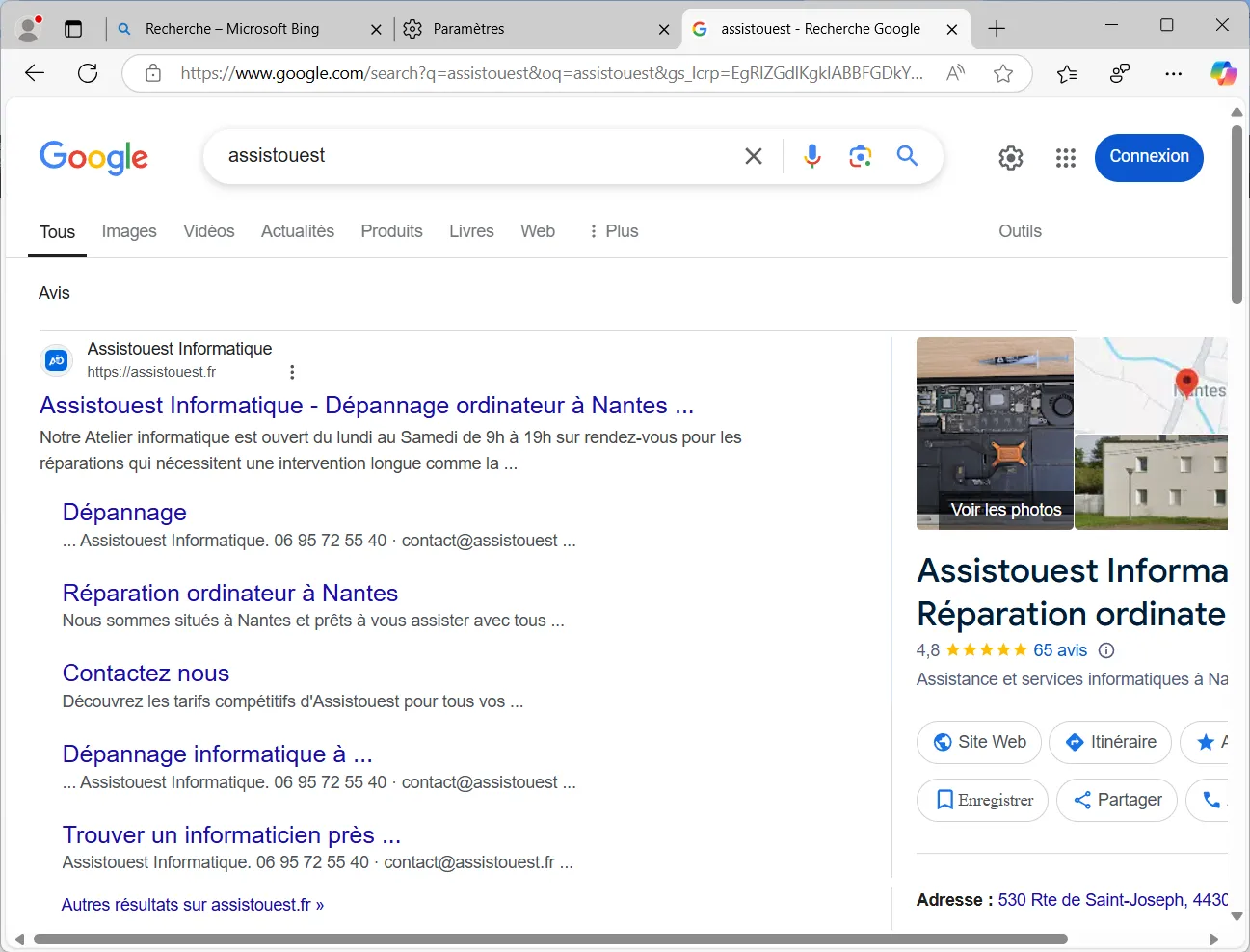Close the assistouest Google tab
Screen dimensions: 1250x952
(x=952, y=29)
